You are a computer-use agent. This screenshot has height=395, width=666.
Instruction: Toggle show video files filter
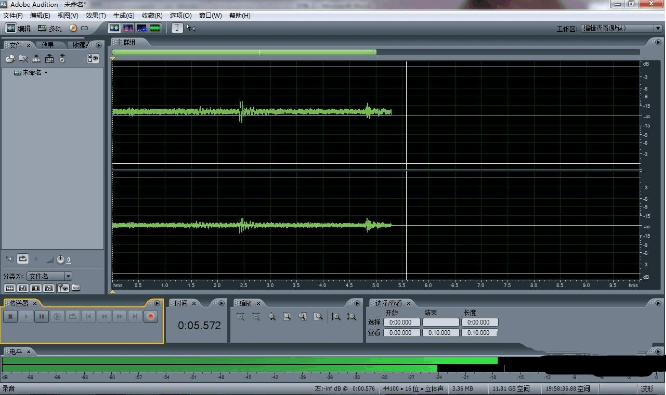(36, 288)
